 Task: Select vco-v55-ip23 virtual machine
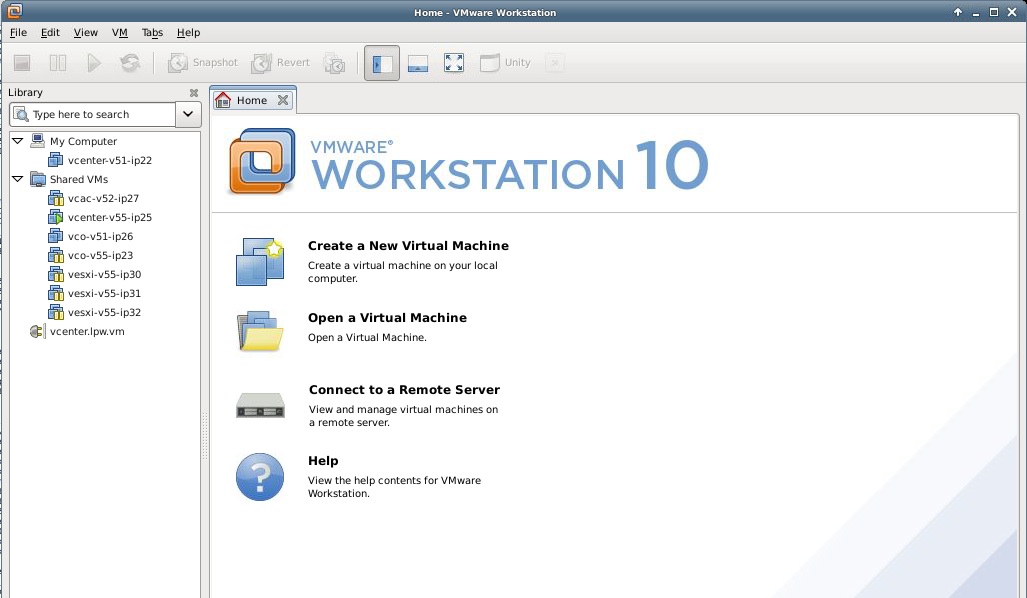pos(100,255)
